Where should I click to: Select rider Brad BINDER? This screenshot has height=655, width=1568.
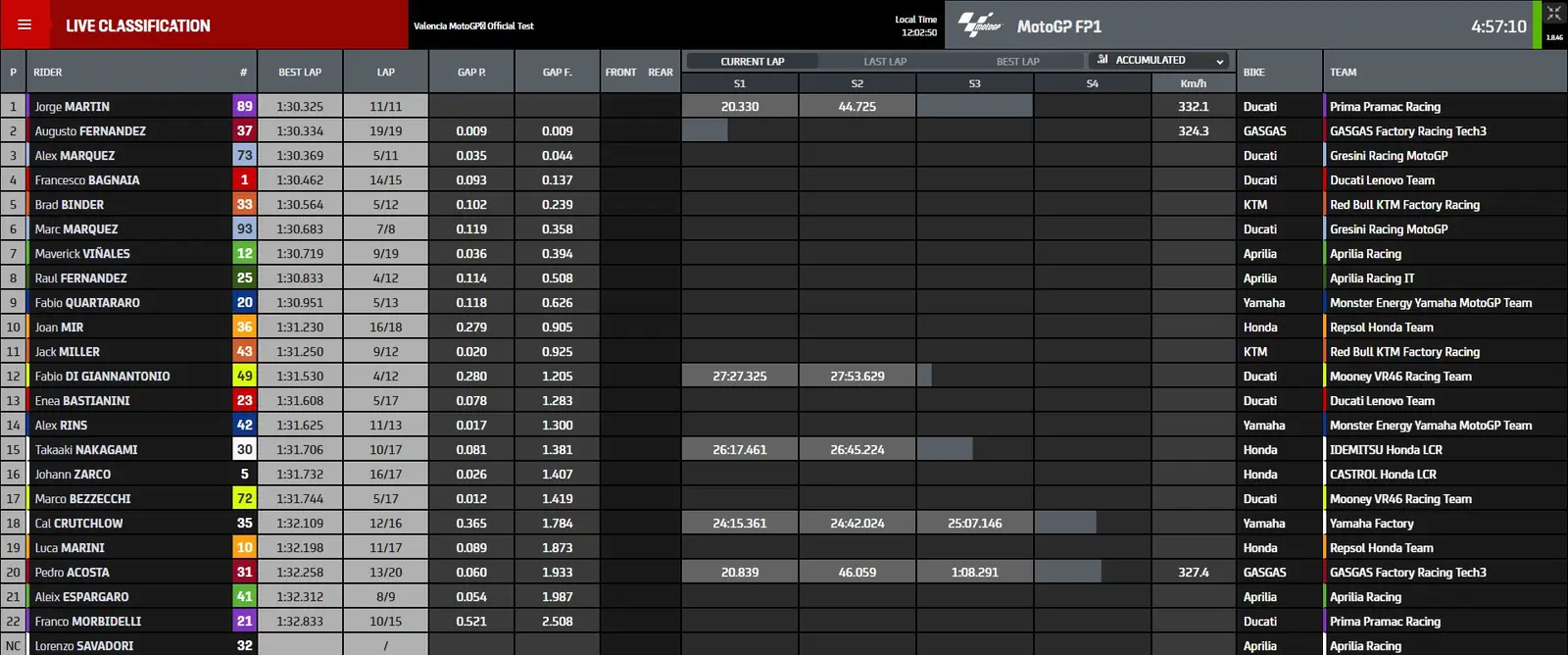69,204
